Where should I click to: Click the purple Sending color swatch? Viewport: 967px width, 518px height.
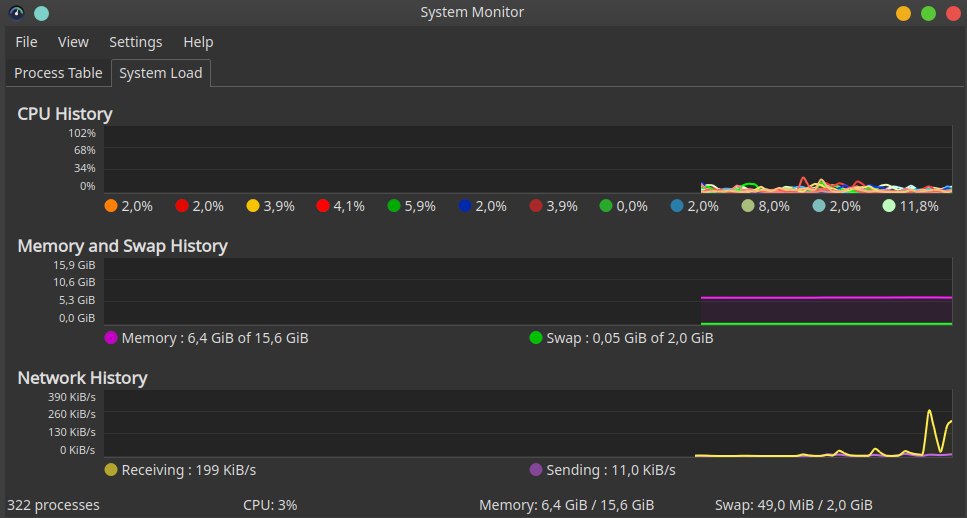click(x=536, y=470)
